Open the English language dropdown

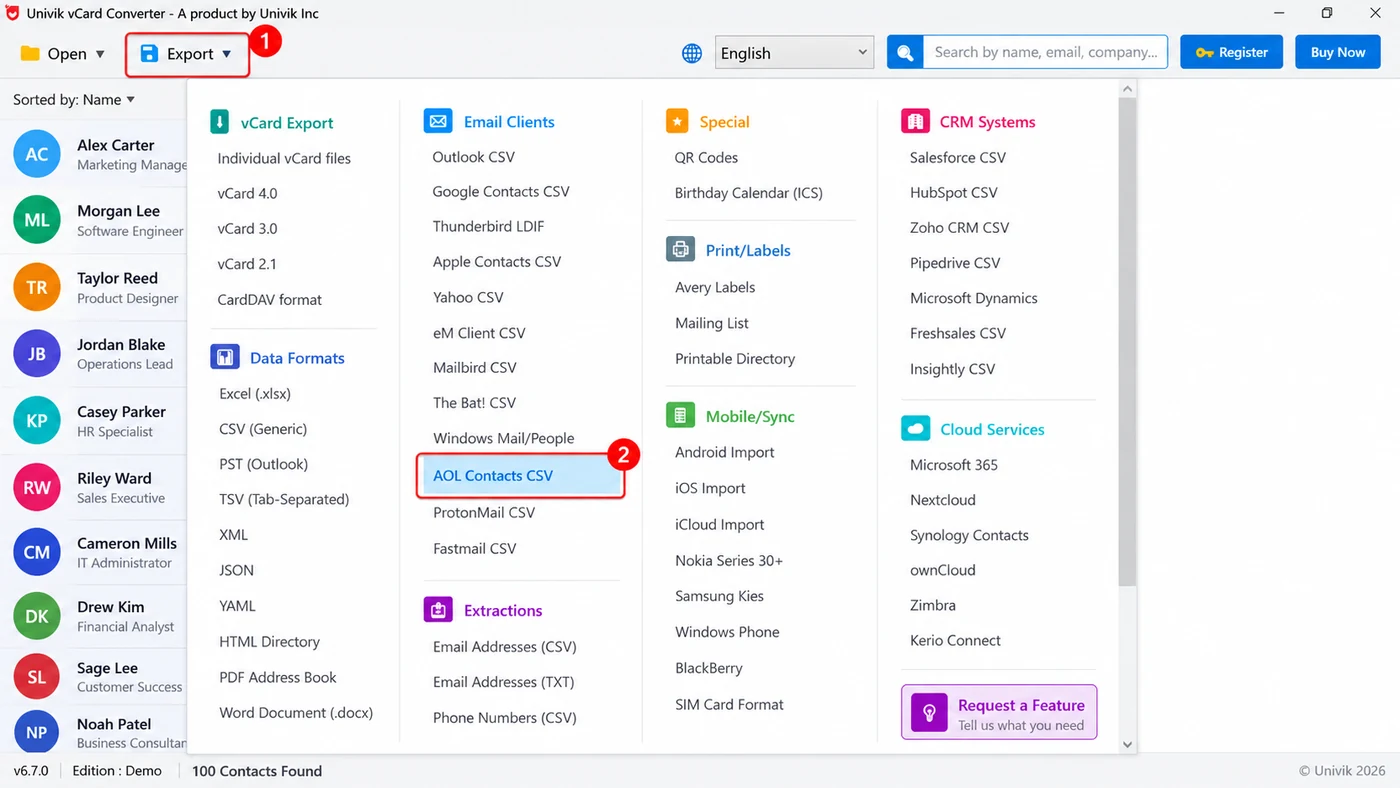click(x=795, y=53)
